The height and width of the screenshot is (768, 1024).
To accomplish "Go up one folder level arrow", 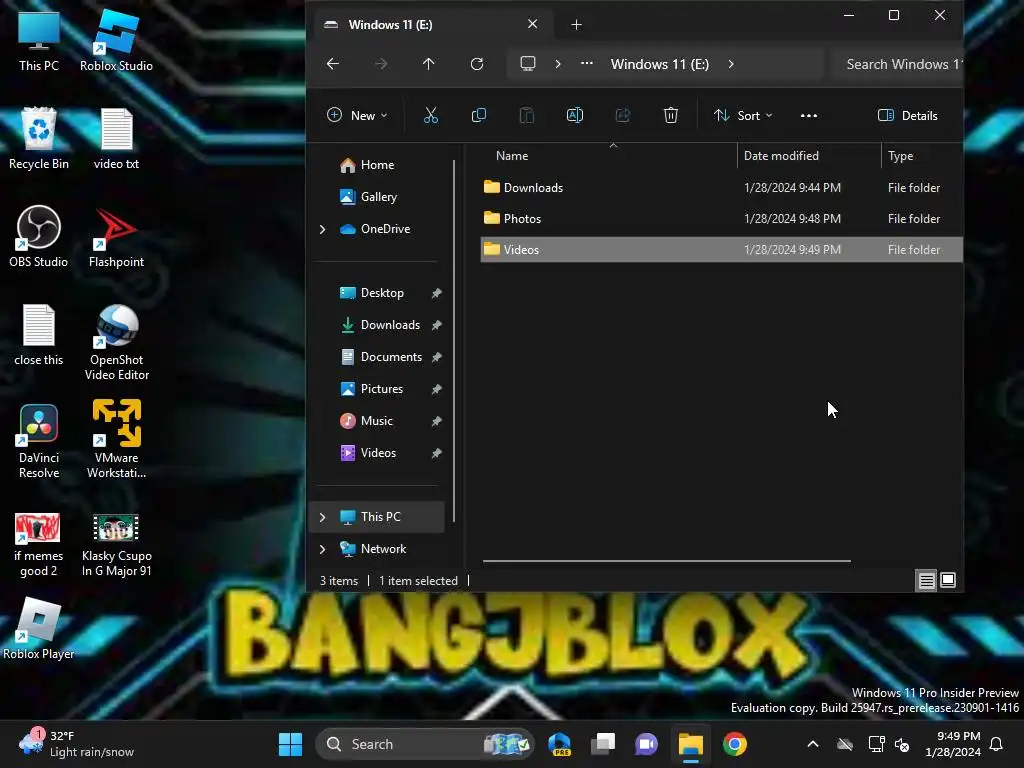I will click(x=428, y=63).
